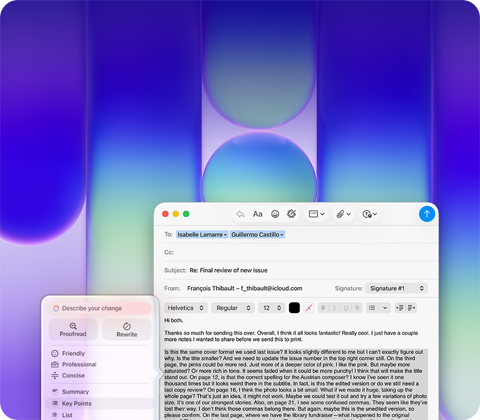Open the Helvetica font dropdown
The width and height of the screenshot is (480, 420).
coord(186,308)
